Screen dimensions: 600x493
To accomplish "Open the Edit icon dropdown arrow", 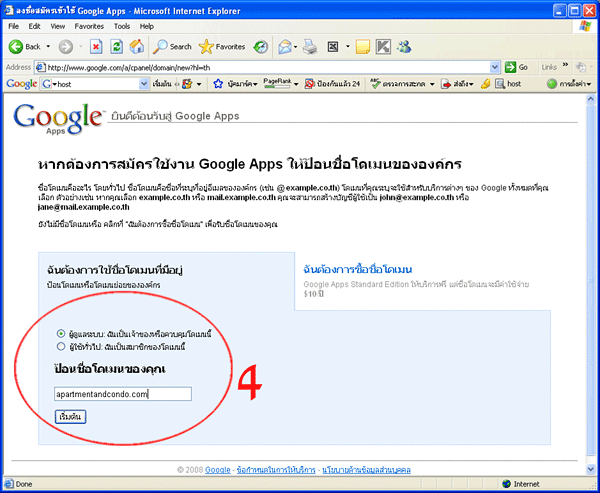I will coord(348,47).
